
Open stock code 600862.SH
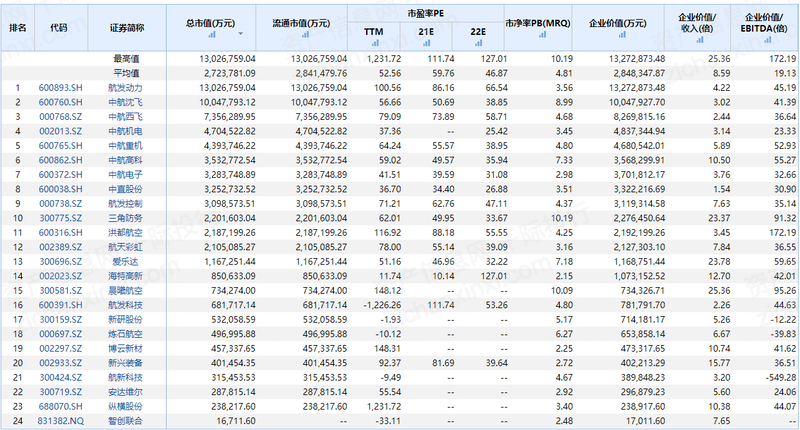60,160
